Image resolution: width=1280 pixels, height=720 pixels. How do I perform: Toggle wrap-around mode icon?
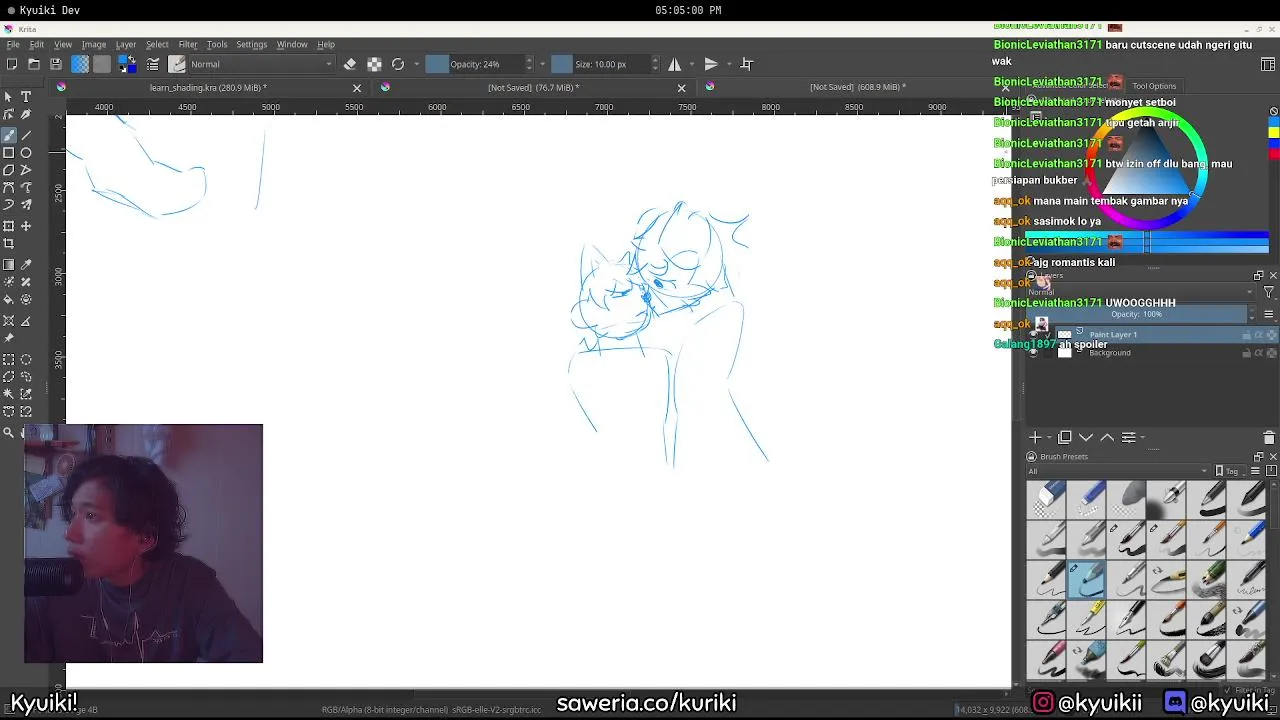pyautogui.click(x=746, y=64)
